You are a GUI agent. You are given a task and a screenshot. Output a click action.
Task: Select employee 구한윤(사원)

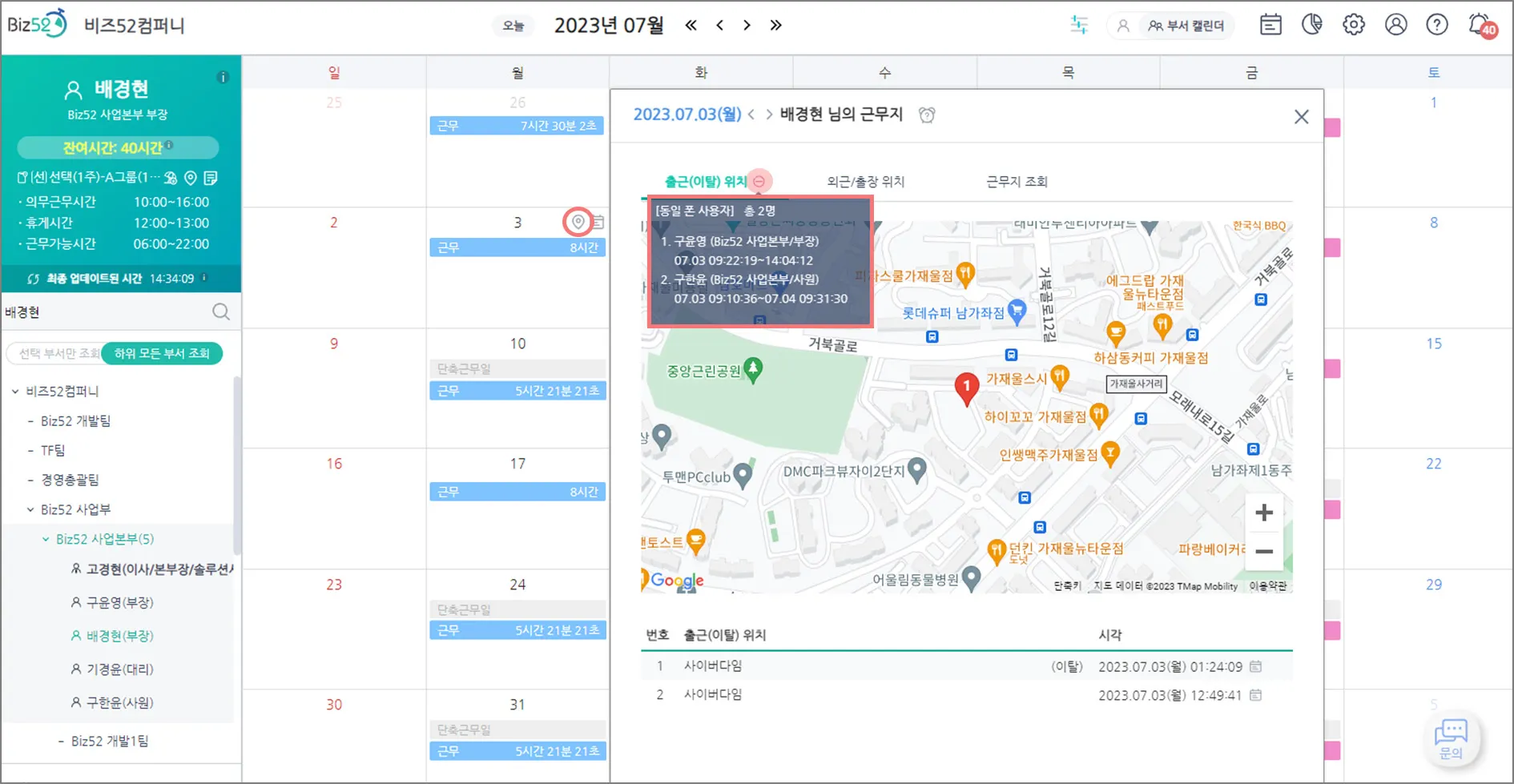[112, 702]
